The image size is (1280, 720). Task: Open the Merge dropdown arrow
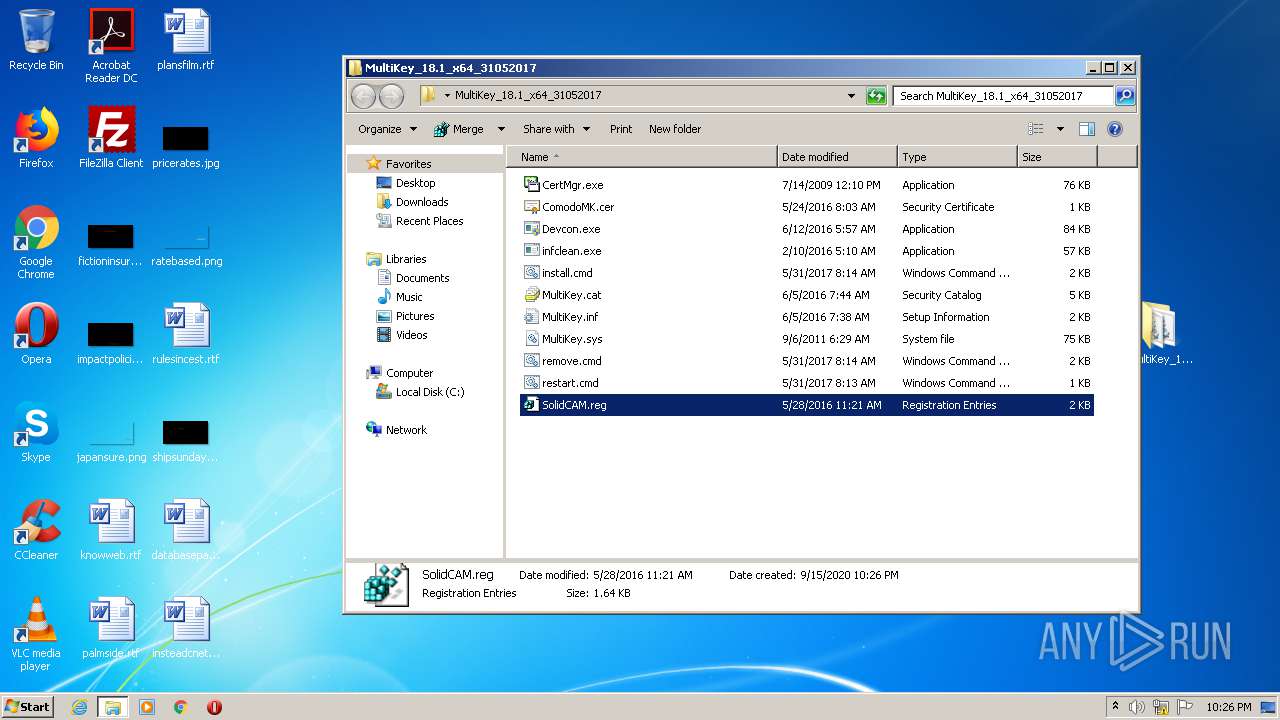pos(501,129)
